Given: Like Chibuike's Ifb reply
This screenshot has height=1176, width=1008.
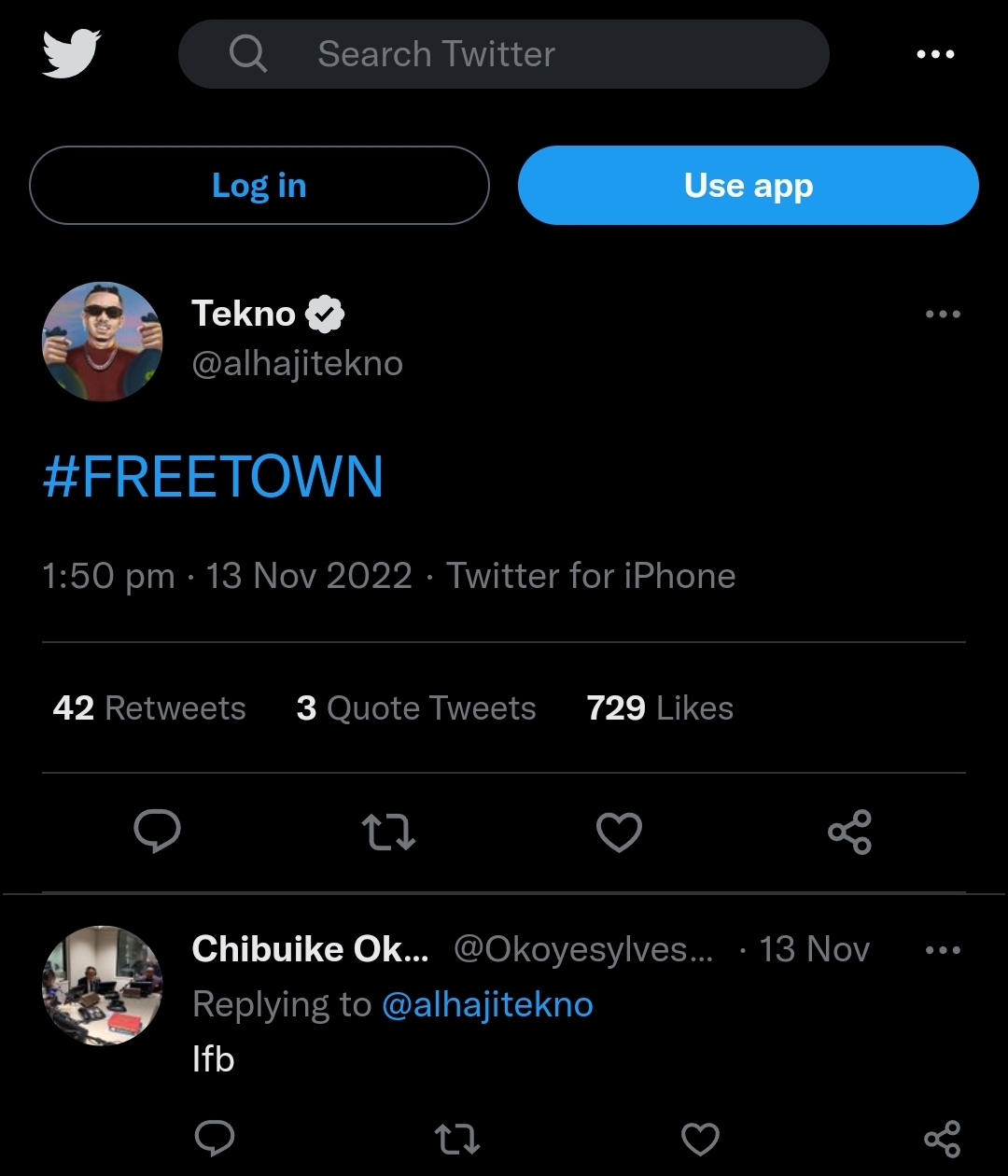Looking at the screenshot, I should (700, 1139).
